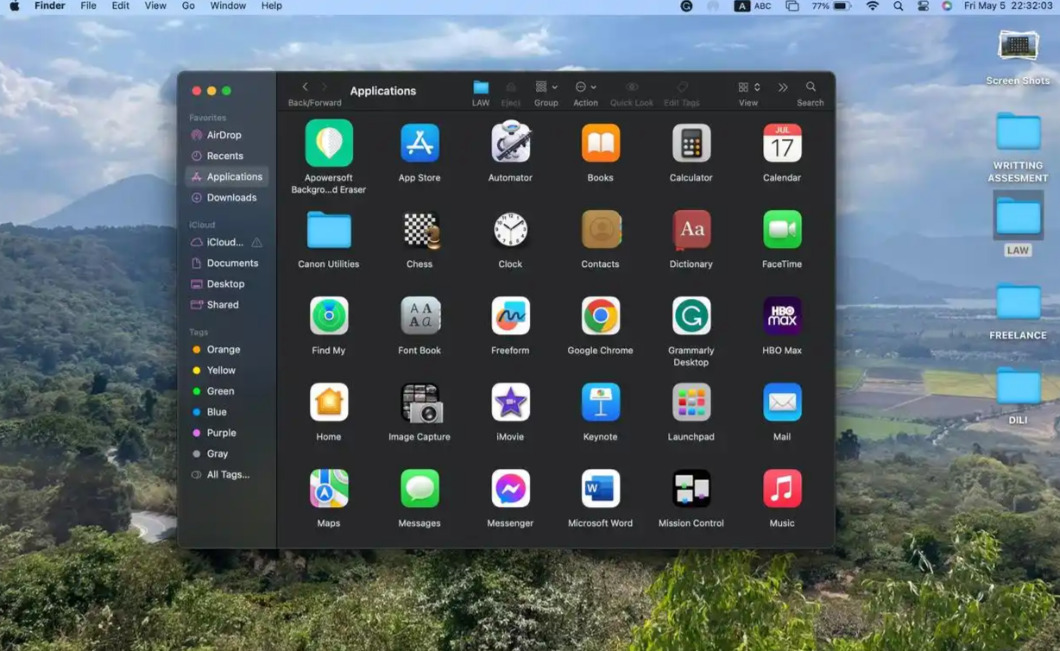The height and width of the screenshot is (651, 1060).
Task: Go back in Finder window
Action: coord(305,87)
